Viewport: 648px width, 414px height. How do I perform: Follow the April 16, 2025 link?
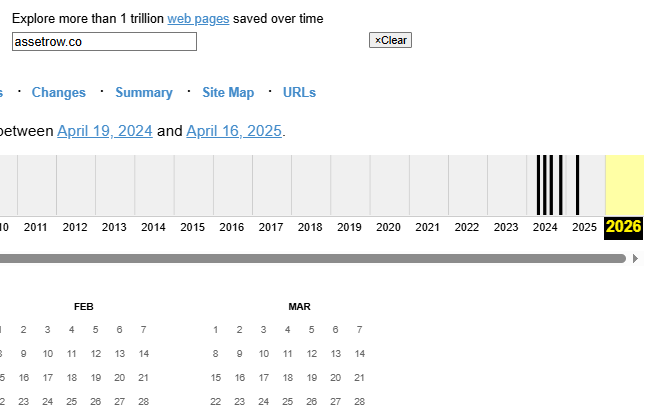point(234,131)
